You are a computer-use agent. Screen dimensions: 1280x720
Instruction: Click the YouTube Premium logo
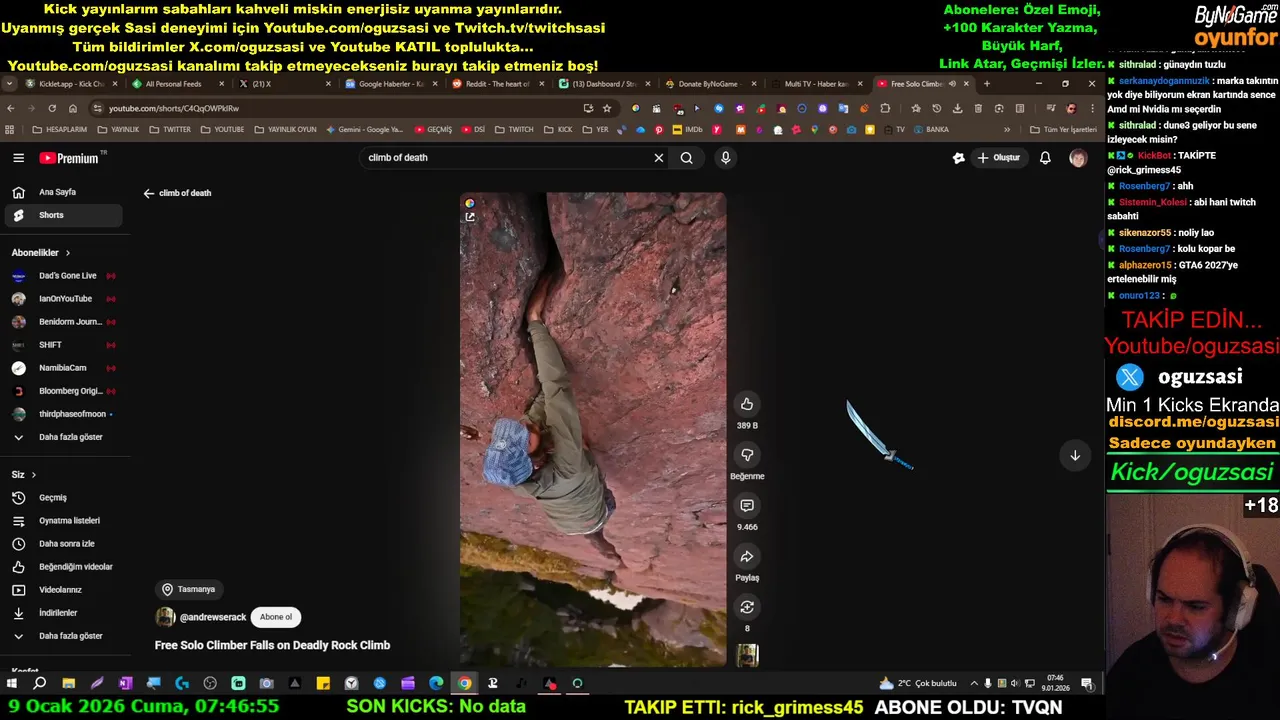(70, 158)
